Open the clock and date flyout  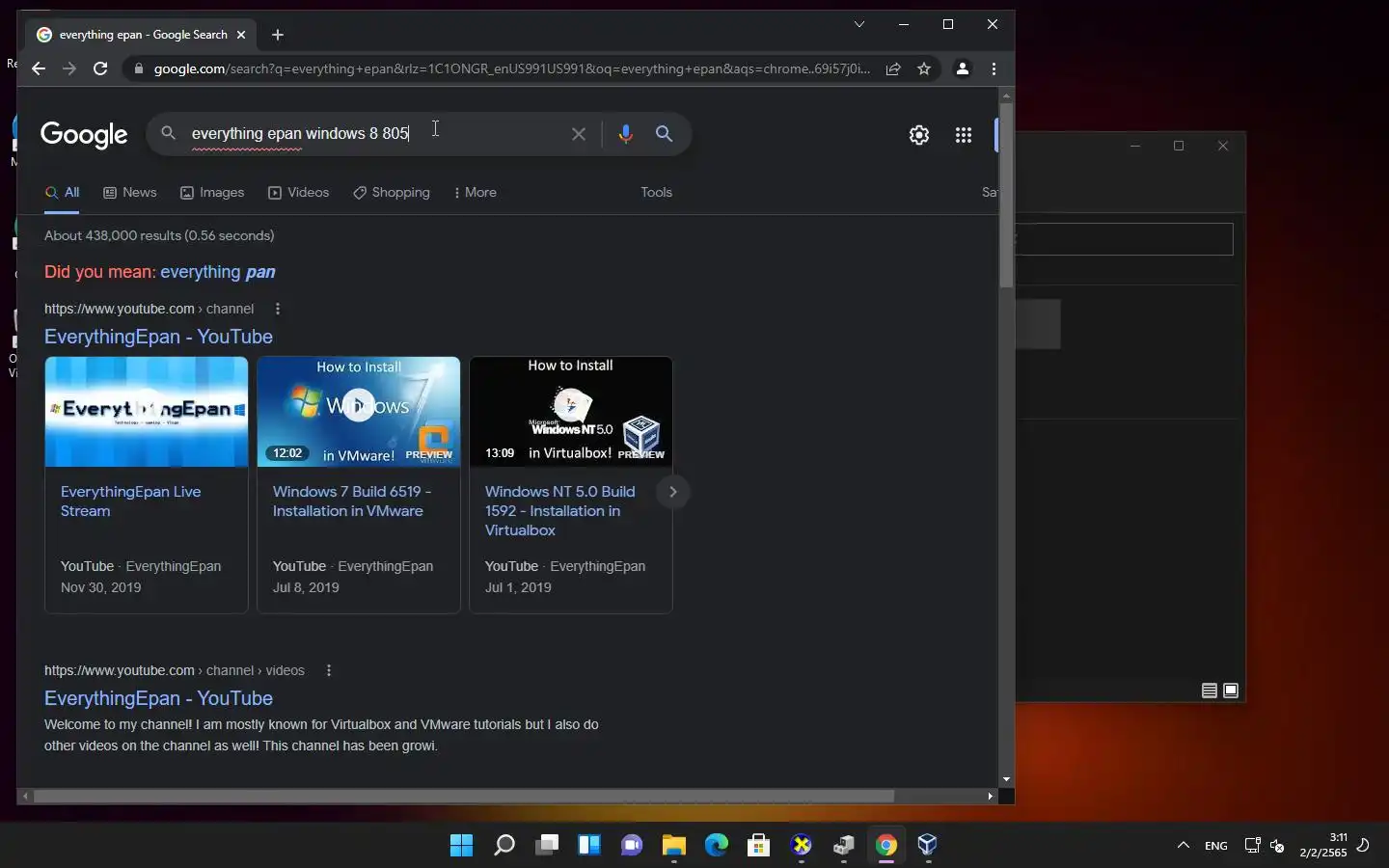click(1323, 846)
